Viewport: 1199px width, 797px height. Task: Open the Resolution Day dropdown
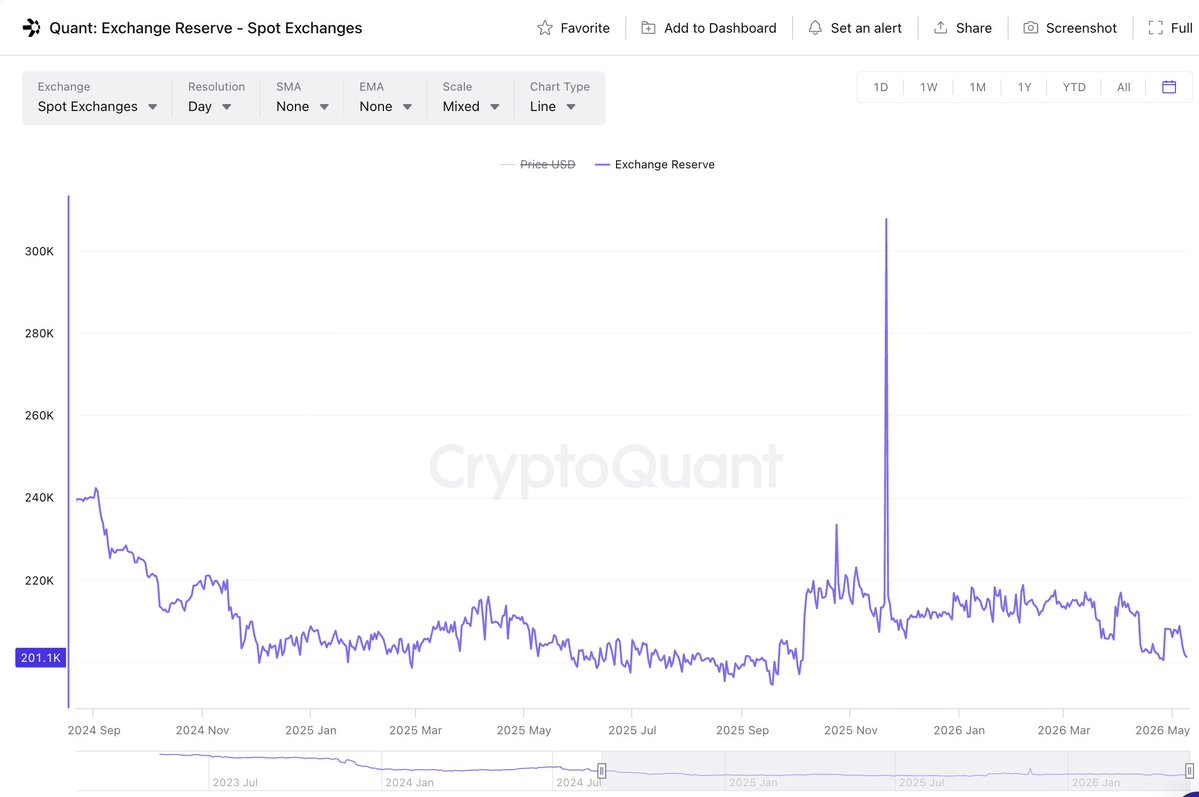(216, 98)
